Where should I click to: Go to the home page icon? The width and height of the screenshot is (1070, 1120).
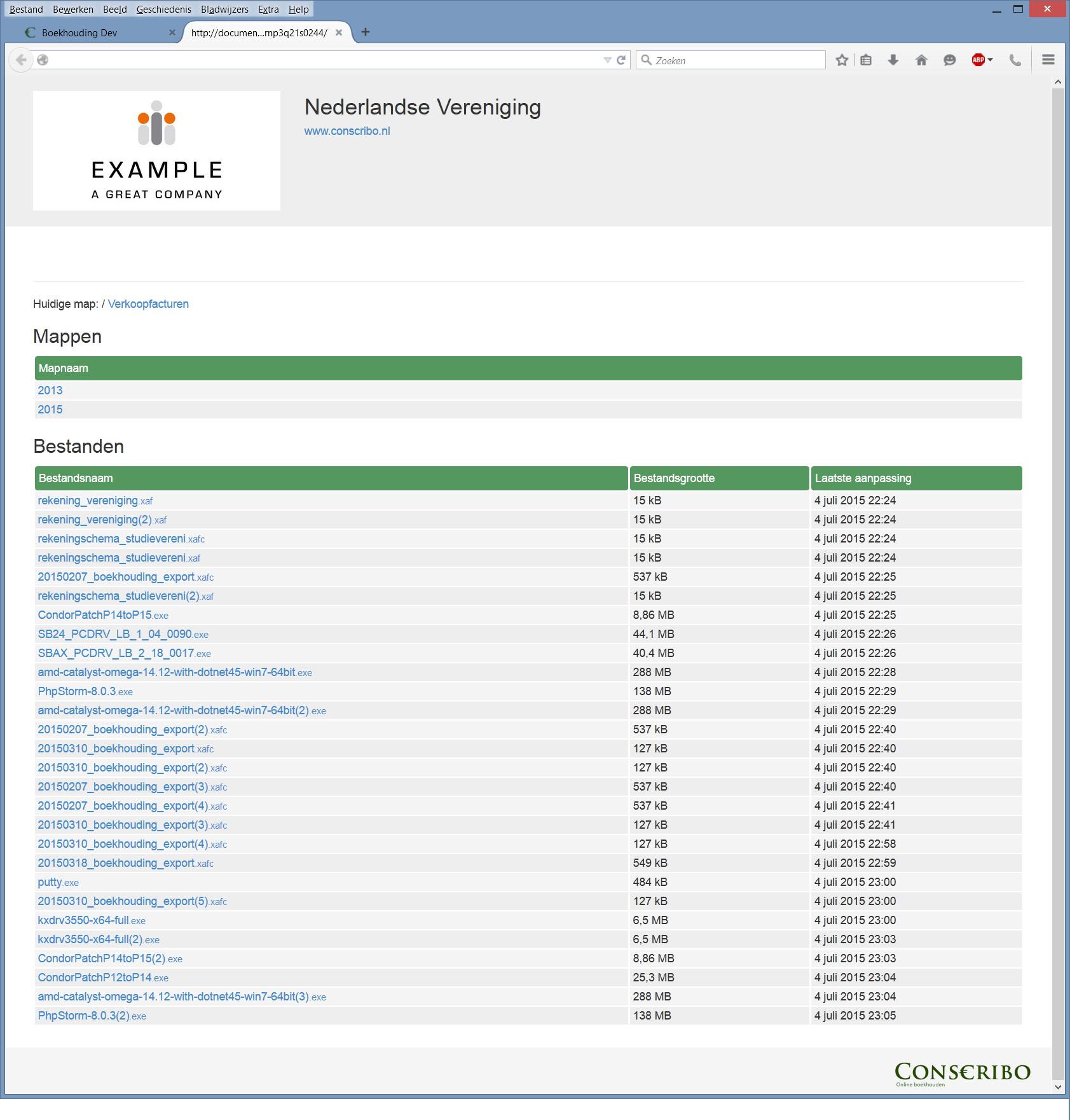[x=921, y=60]
